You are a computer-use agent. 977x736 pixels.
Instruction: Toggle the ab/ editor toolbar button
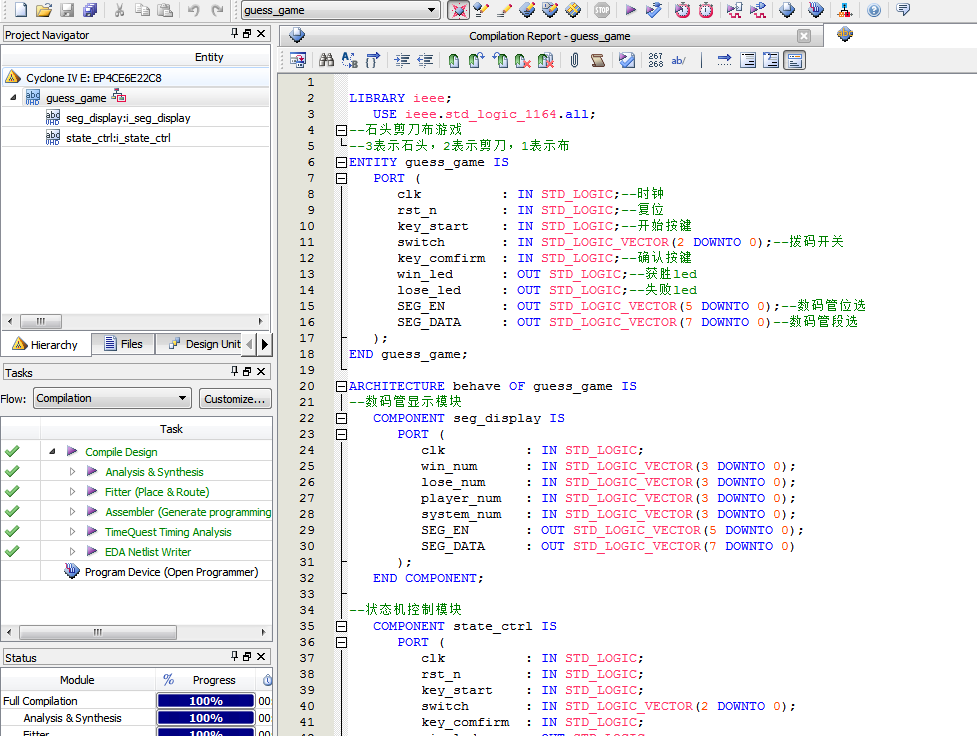point(679,60)
